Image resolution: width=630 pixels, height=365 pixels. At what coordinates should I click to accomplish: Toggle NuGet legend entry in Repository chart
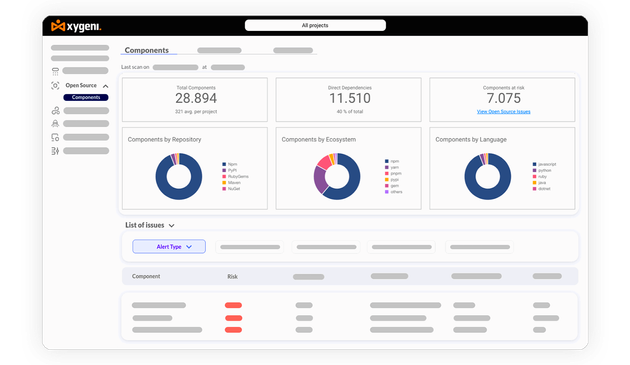point(231,189)
